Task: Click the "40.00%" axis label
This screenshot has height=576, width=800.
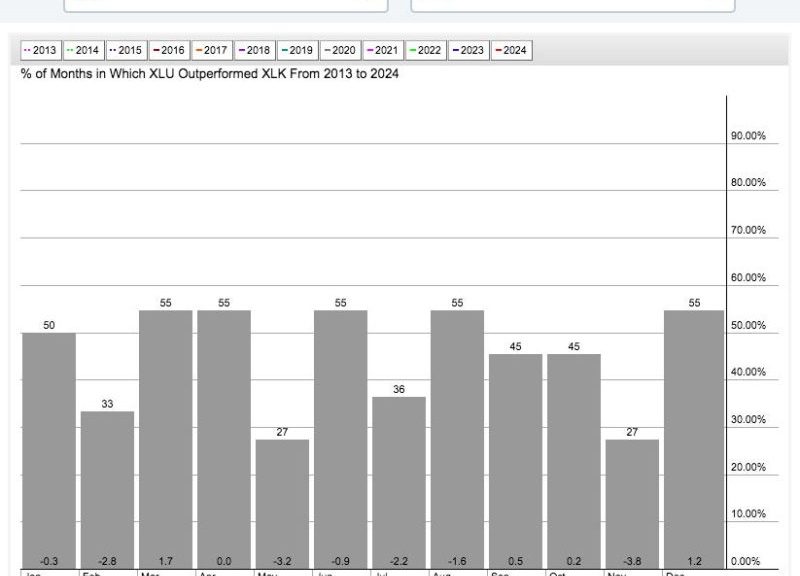Action: coord(748,372)
